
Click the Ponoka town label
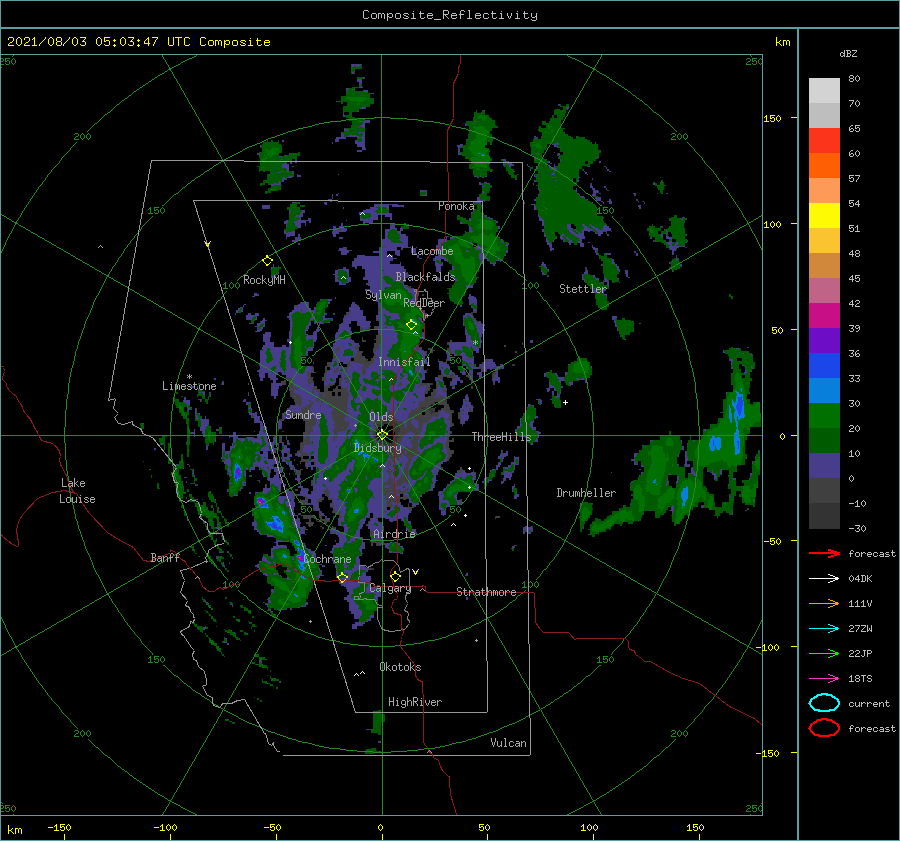pos(456,206)
